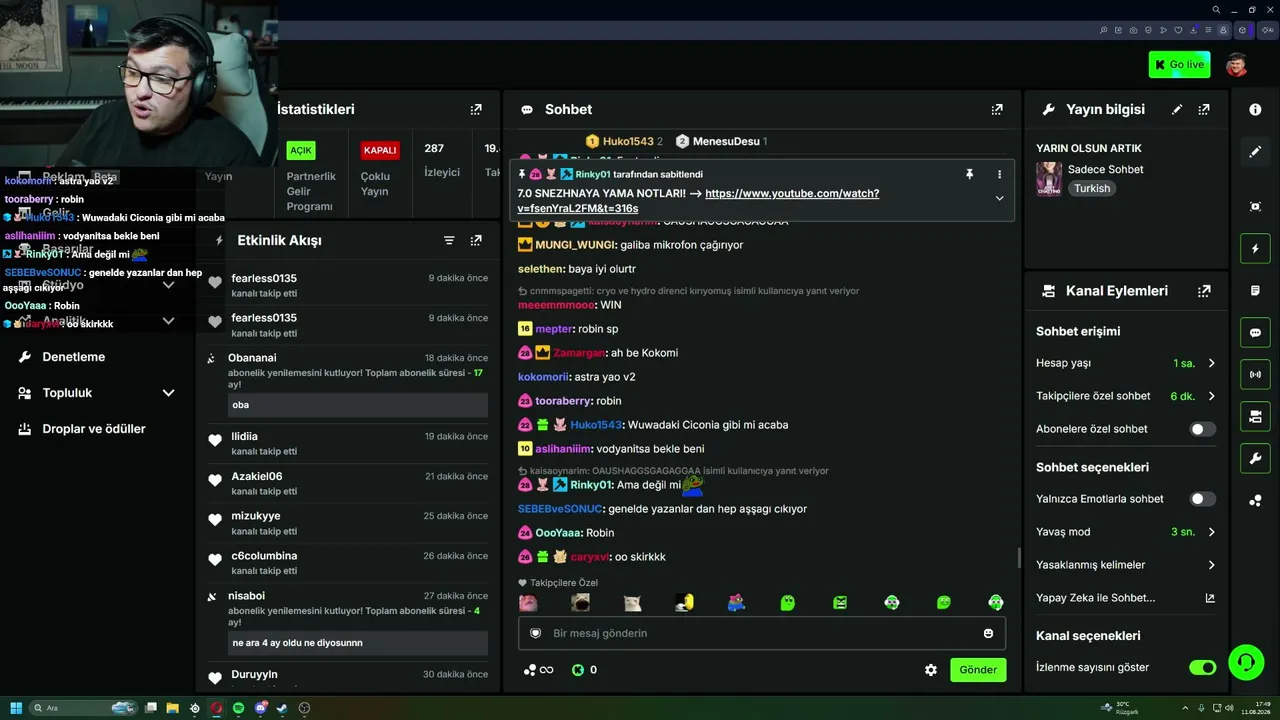Open the green headset support button
Viewport: 1280px width, 720px height.
(1245, 661)
